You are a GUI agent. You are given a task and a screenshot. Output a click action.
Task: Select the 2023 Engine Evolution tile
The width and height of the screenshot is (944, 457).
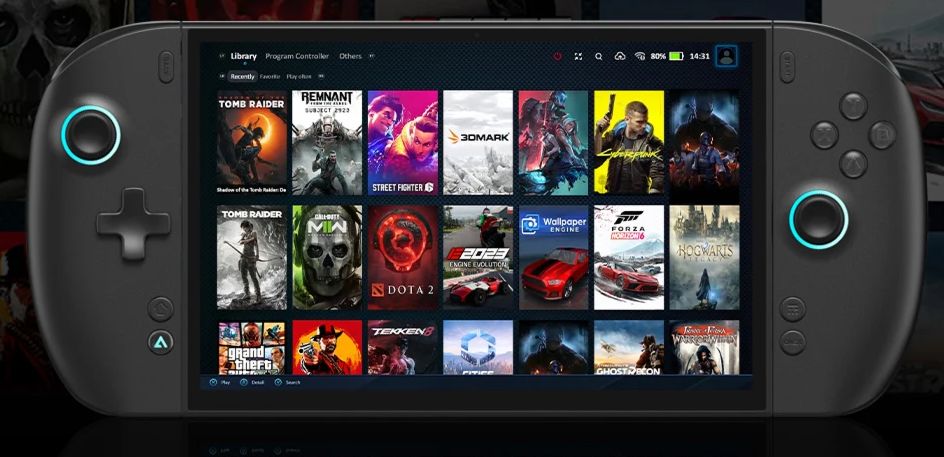pyautogui.click(x=478, y=257)
